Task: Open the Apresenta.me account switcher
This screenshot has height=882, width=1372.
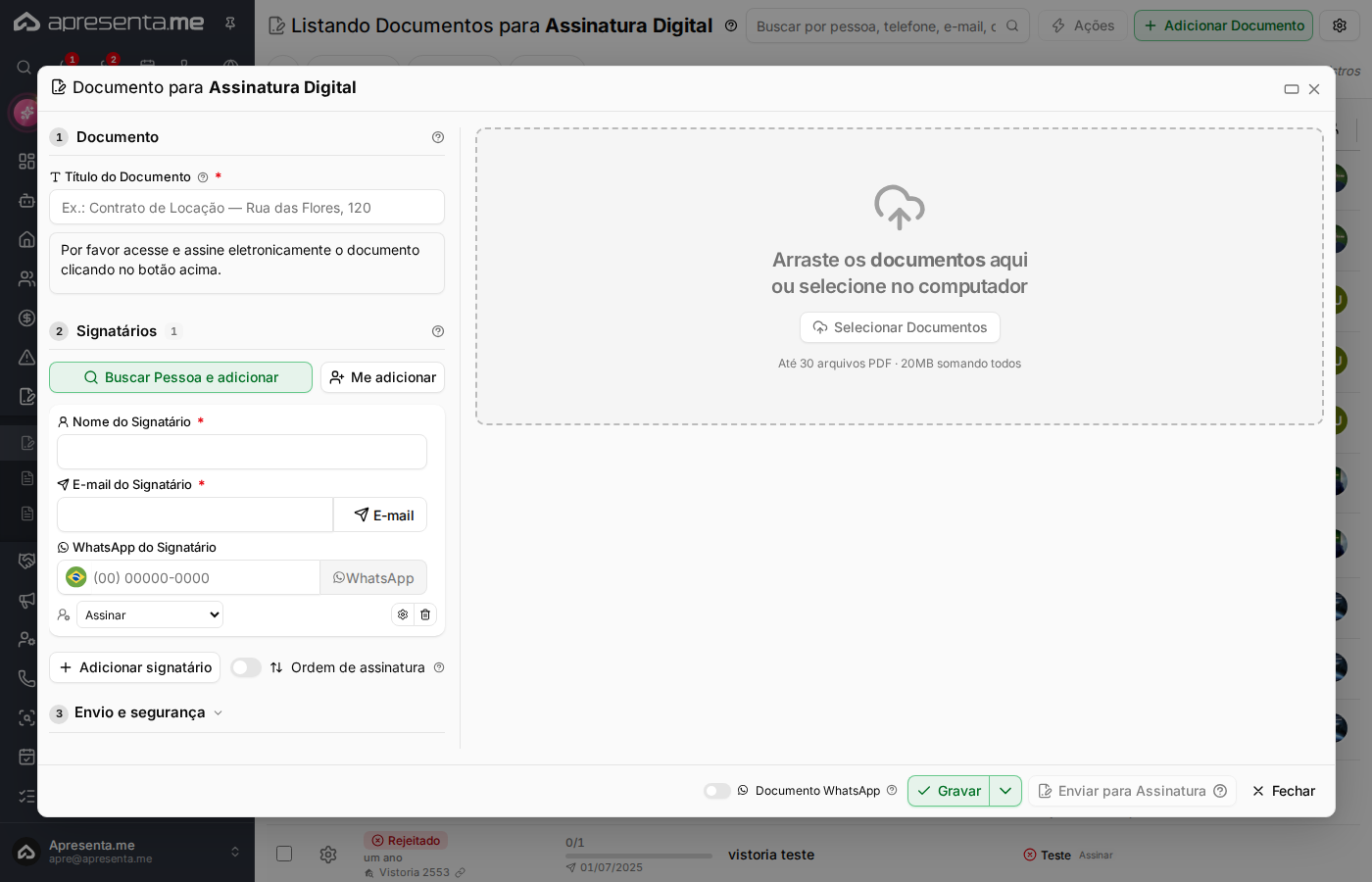Action: click(127, 852)
